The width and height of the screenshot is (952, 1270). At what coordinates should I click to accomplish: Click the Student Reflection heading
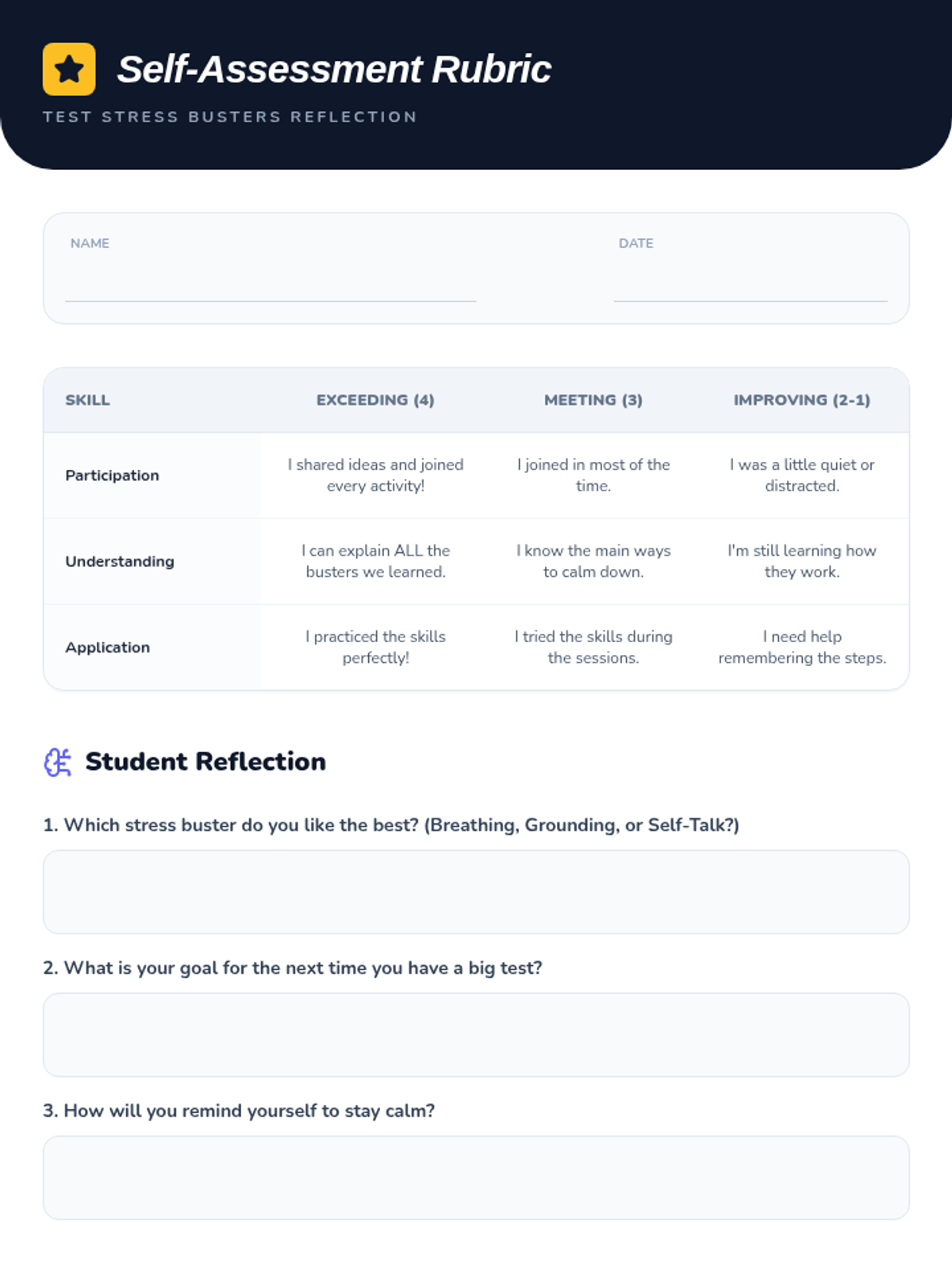click(205, 762)
